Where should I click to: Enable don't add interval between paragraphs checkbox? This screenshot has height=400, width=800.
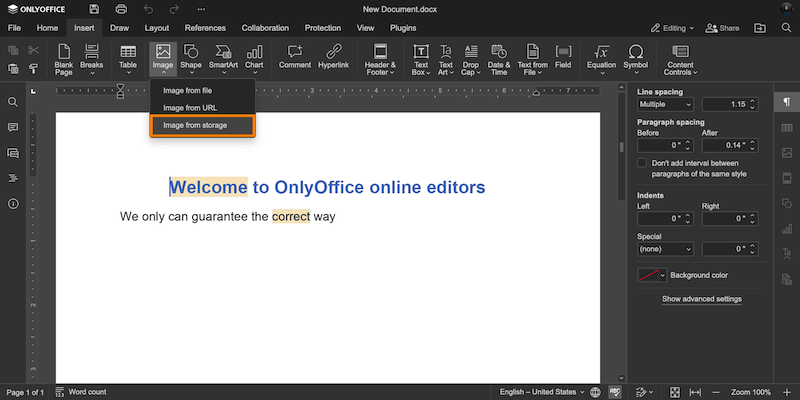tap(643, 162)
